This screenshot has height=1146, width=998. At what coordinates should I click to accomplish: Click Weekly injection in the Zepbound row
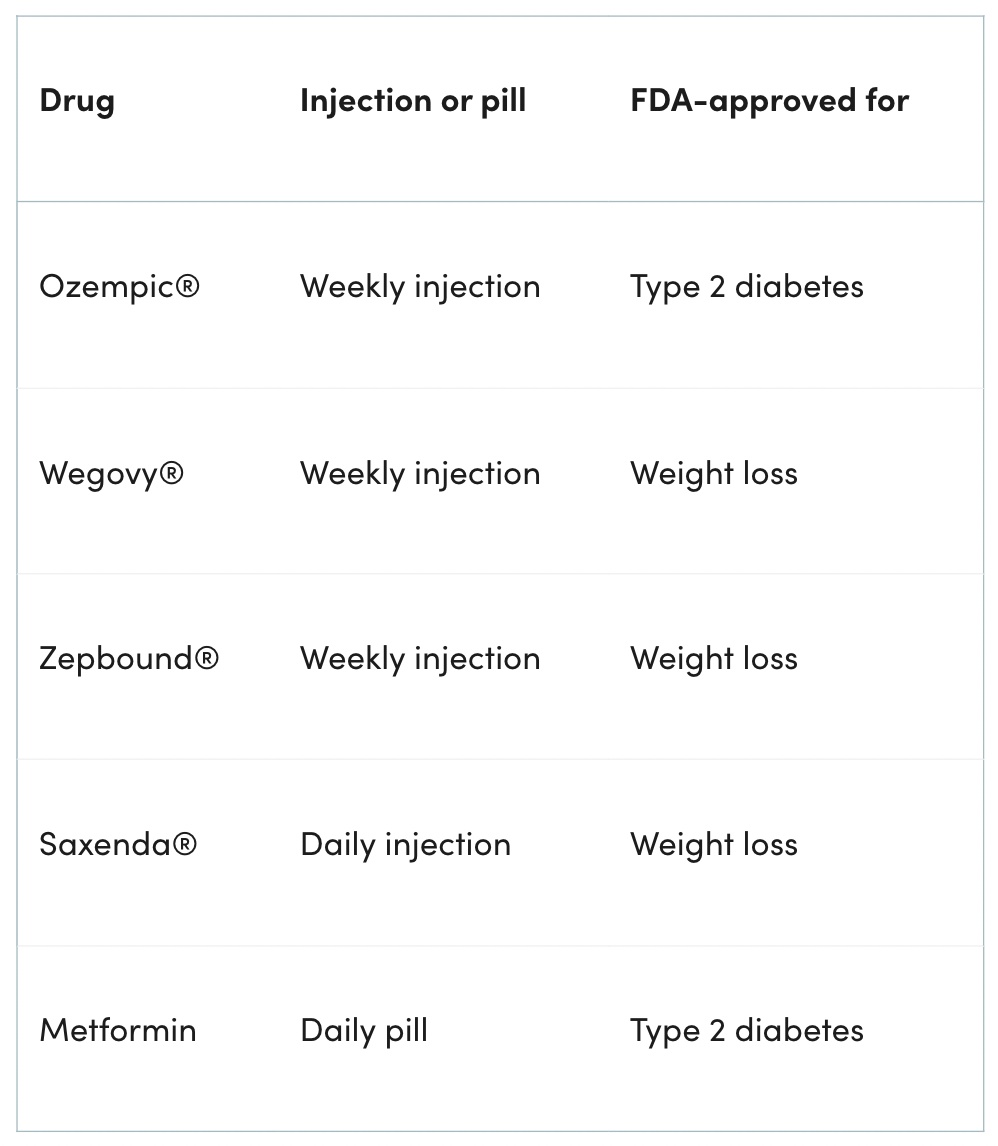[420, 658]
